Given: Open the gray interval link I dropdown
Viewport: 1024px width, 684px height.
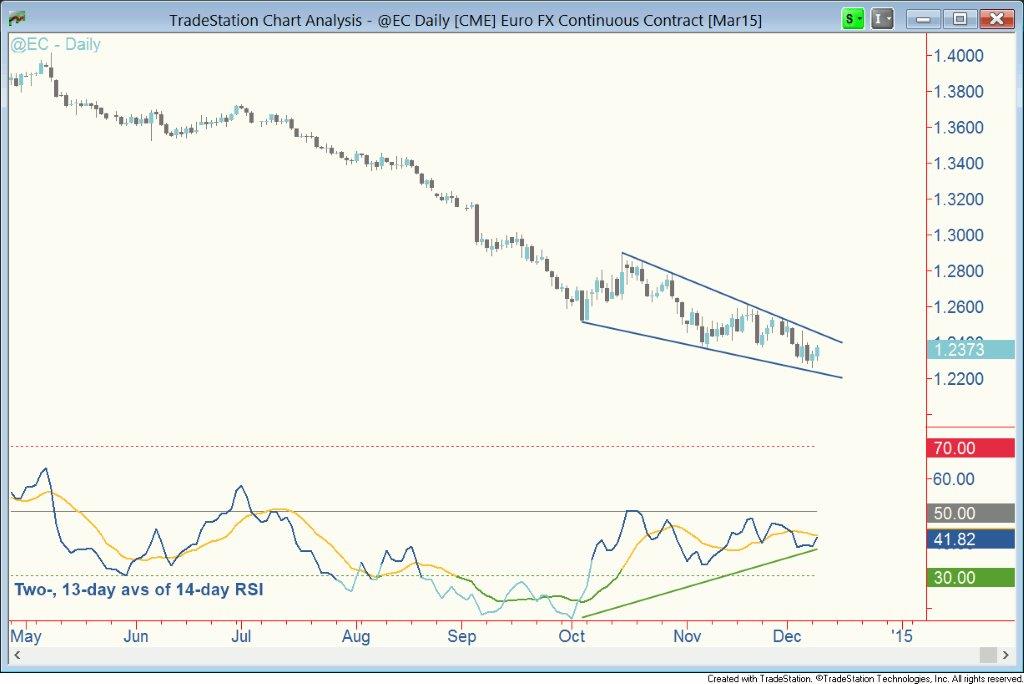Looking at the screenshot, I should [882, 18].
